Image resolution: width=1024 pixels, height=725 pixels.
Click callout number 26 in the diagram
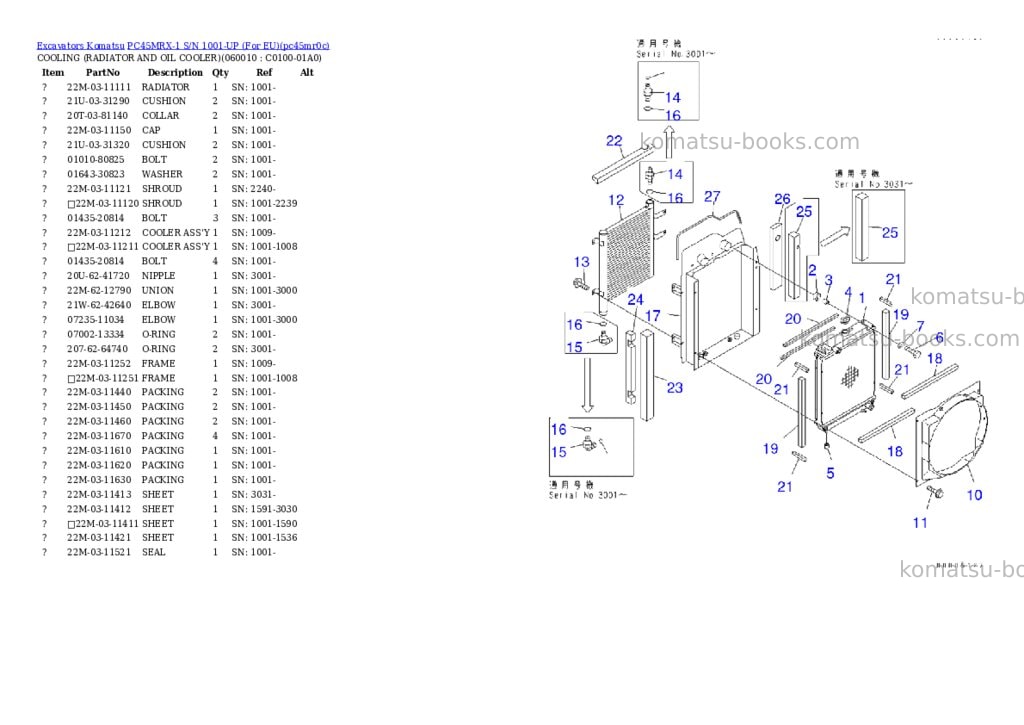[782, 199]
